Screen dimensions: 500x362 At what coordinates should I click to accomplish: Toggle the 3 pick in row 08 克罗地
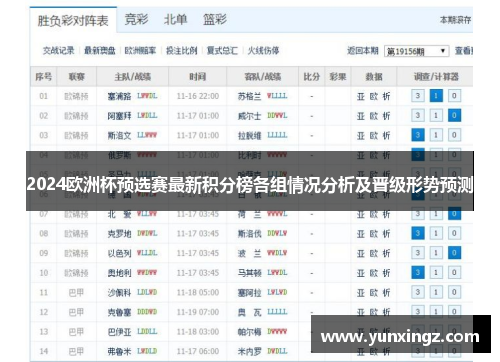418,233
